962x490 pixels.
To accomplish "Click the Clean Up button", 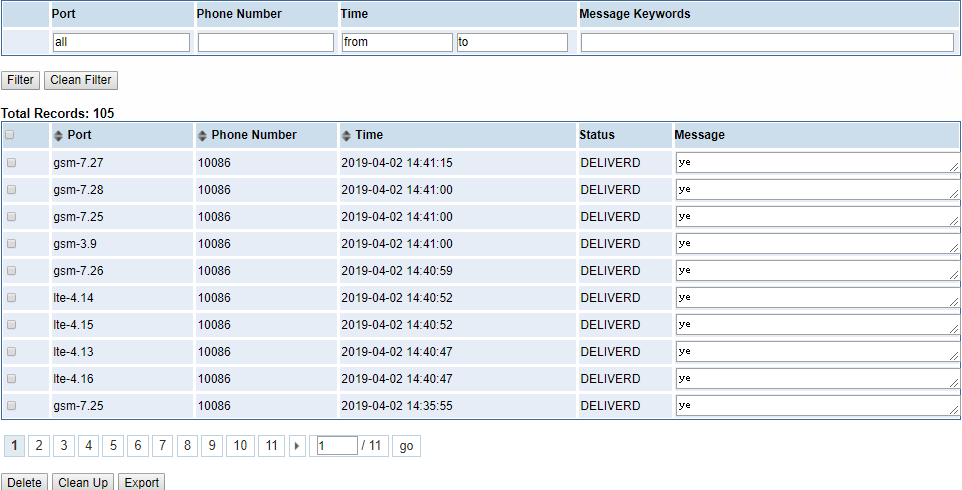I will point(83,482).
